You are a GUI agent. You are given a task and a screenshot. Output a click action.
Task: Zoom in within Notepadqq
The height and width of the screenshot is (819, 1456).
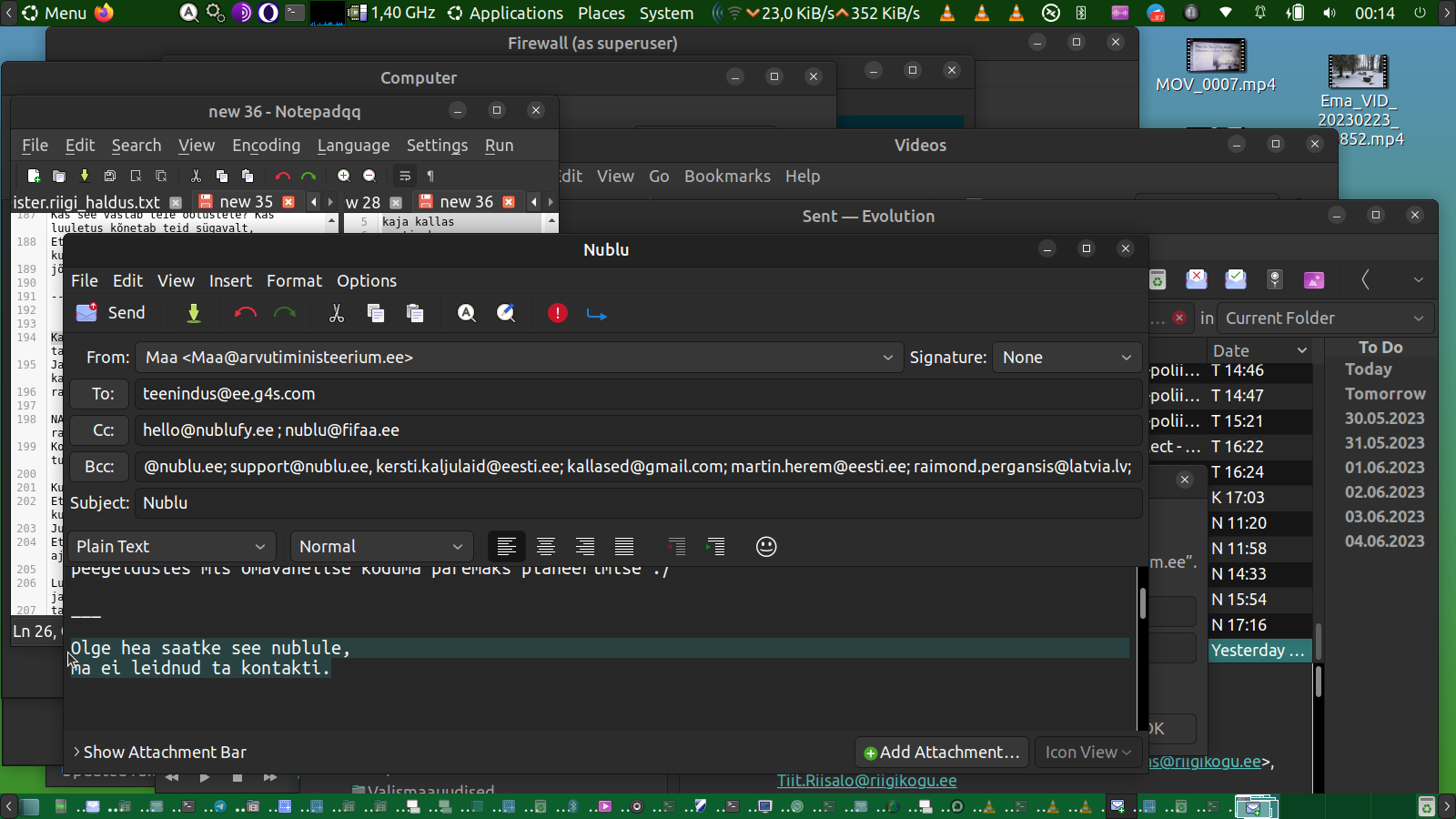point(344,176)
